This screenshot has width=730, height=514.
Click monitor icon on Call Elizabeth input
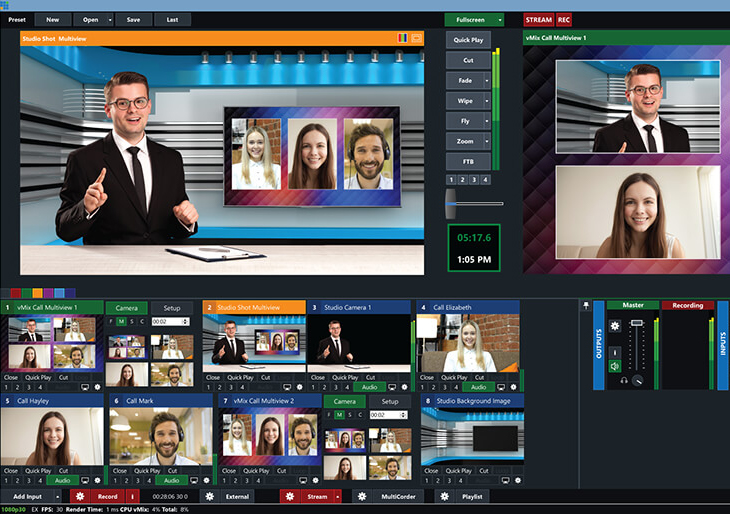tap(501, 387)
